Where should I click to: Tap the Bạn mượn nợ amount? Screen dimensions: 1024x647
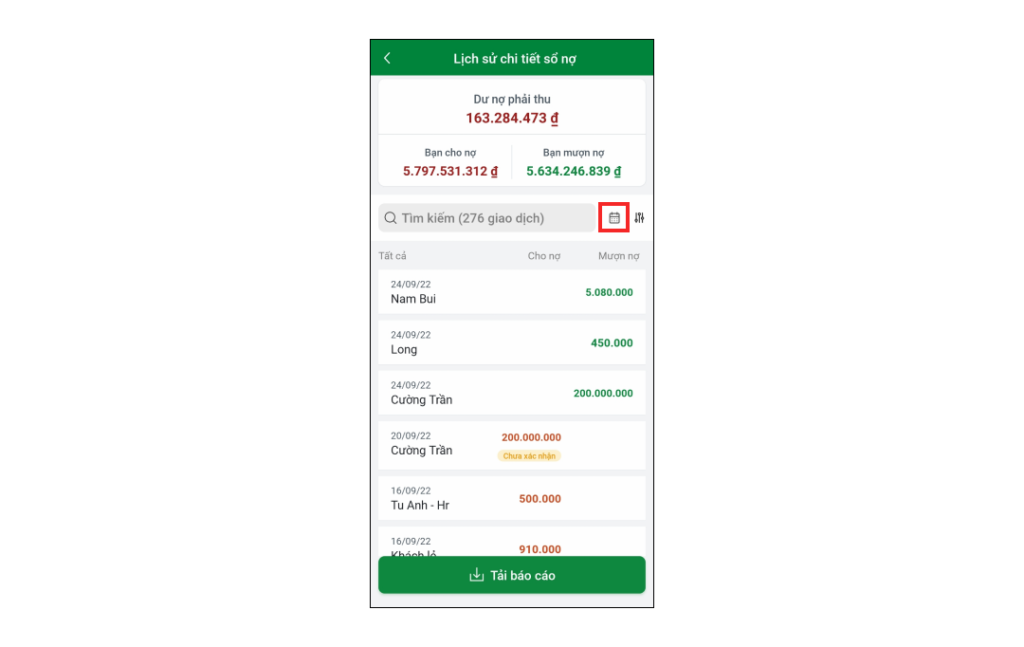tap(573, 171)
